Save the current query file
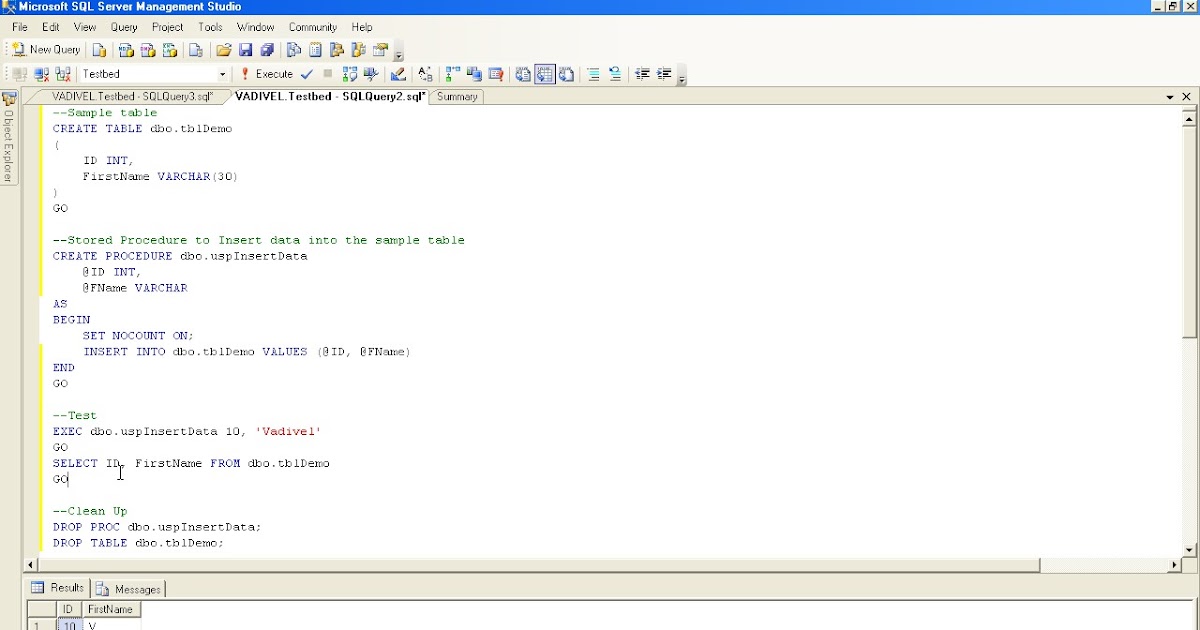 (x=246, y=50)
